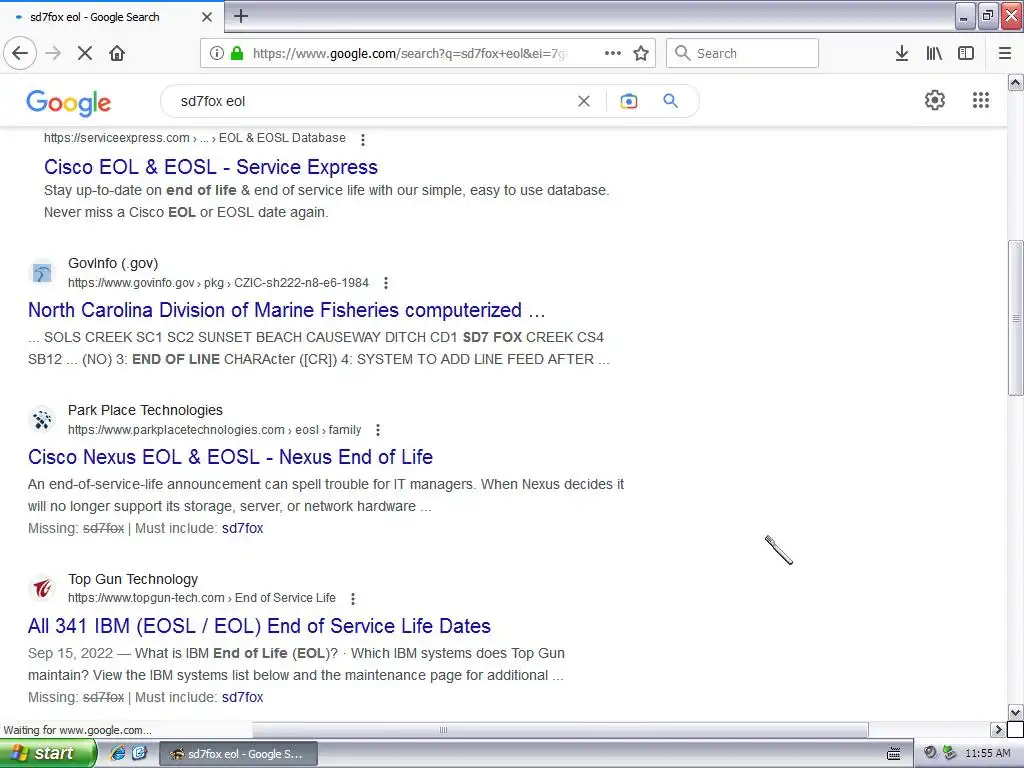The width and height of the screenshot is (1024, 768).
Task: Launch Internet Explorer from quick launch
Action: pos(118,754)
